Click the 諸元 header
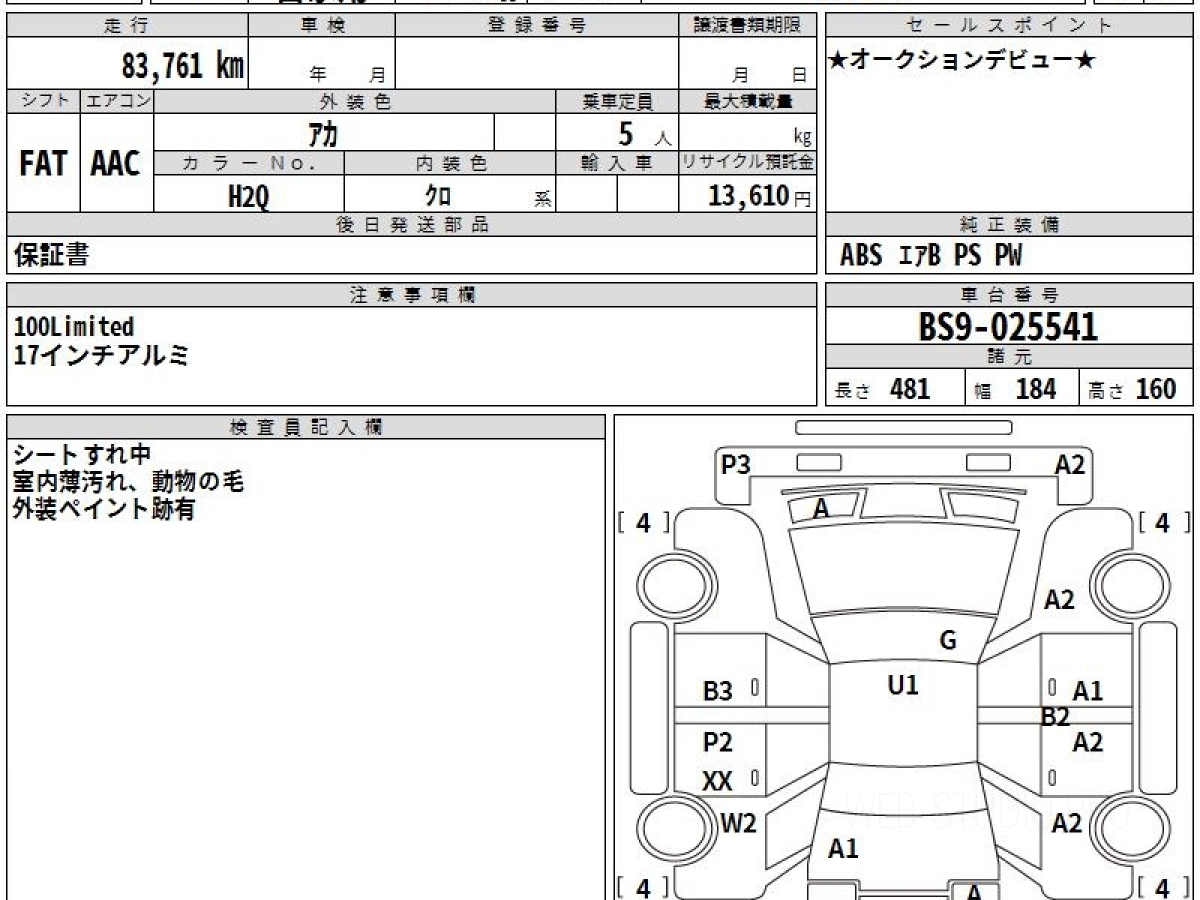Screen dimensions: 1200x900 pyautogui.click(x=1009, y=357)
